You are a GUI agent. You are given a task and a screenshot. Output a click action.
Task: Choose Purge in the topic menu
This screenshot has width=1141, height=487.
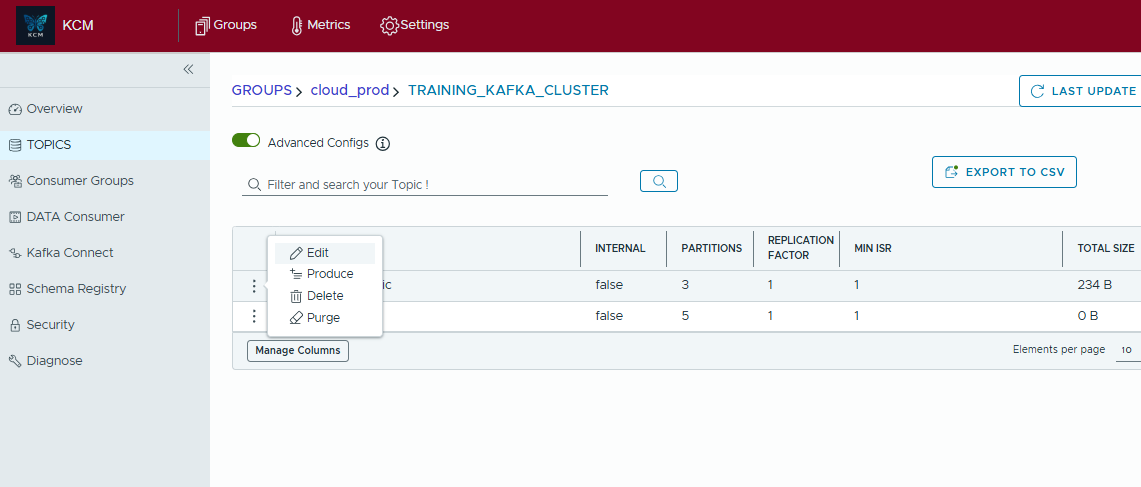click(x=323, y=318)
